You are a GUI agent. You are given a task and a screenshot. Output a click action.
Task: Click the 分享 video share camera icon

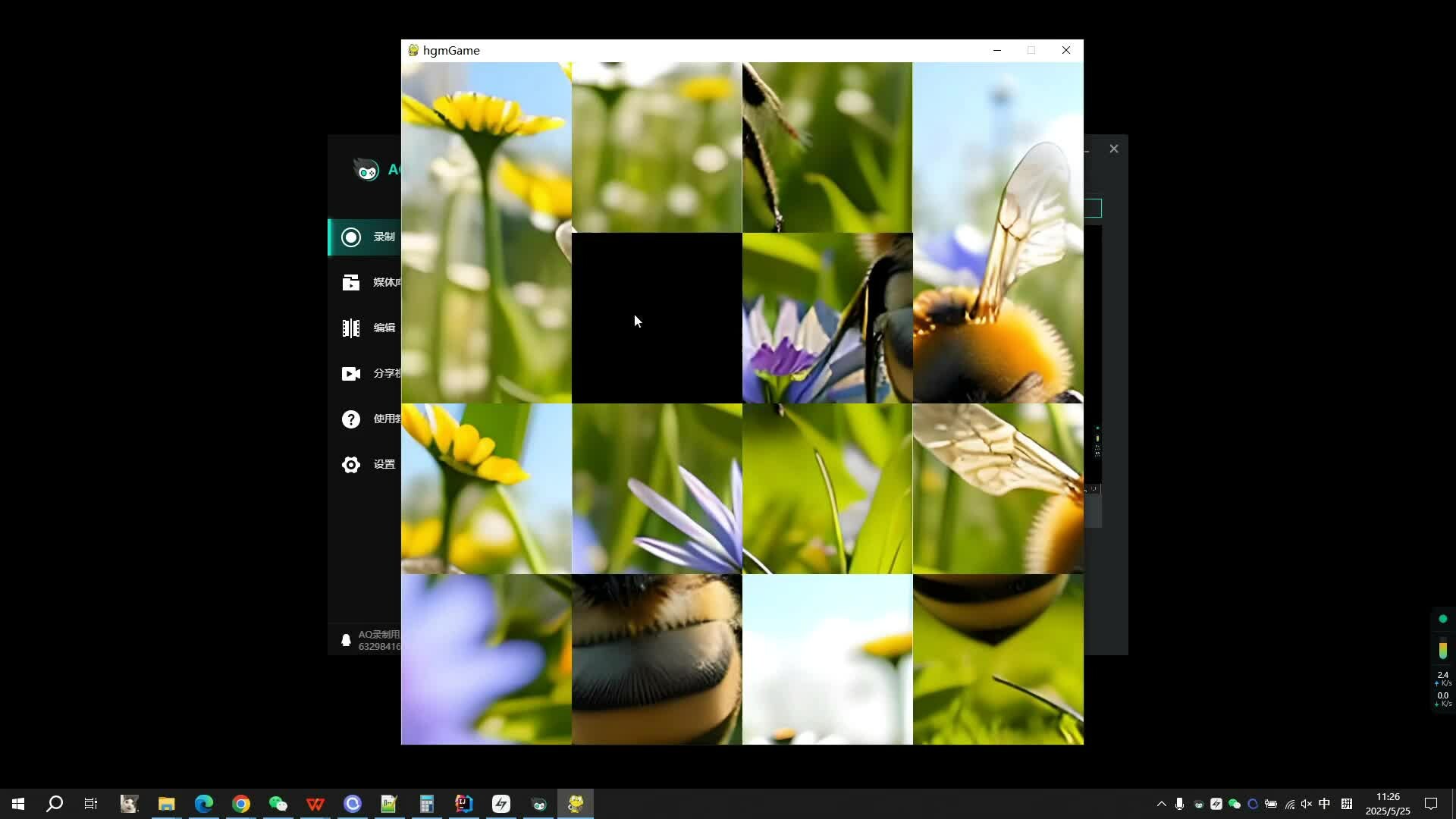click(x=350, y=374)
